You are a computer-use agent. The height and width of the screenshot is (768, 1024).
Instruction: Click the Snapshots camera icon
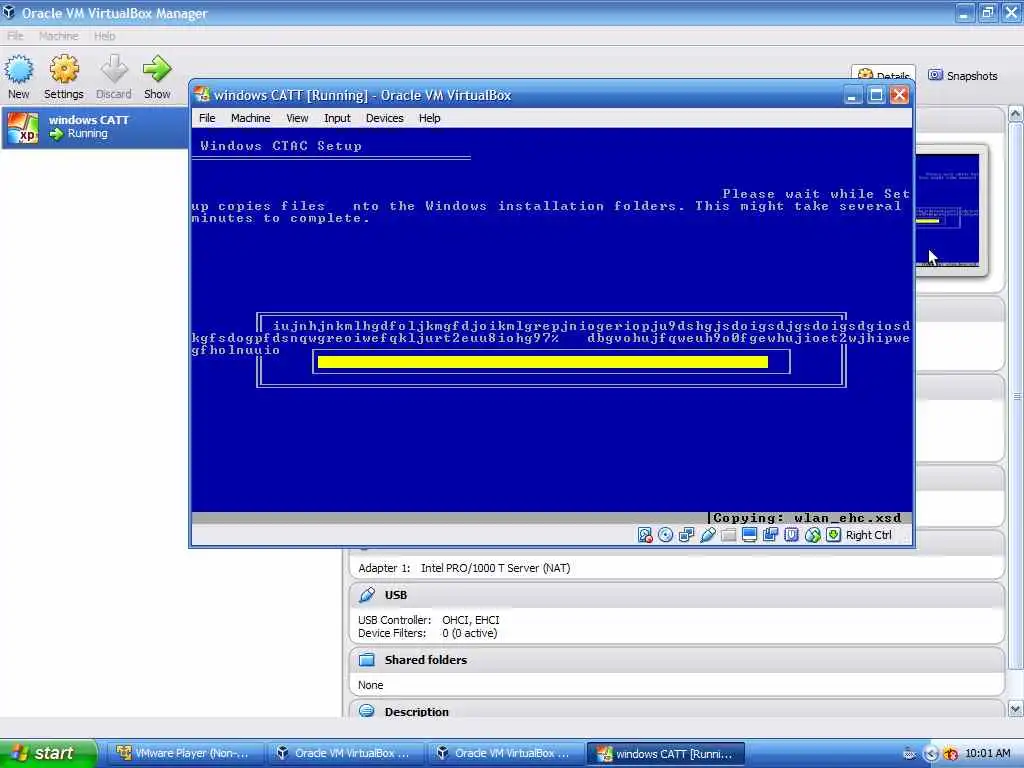click(935, 75)
